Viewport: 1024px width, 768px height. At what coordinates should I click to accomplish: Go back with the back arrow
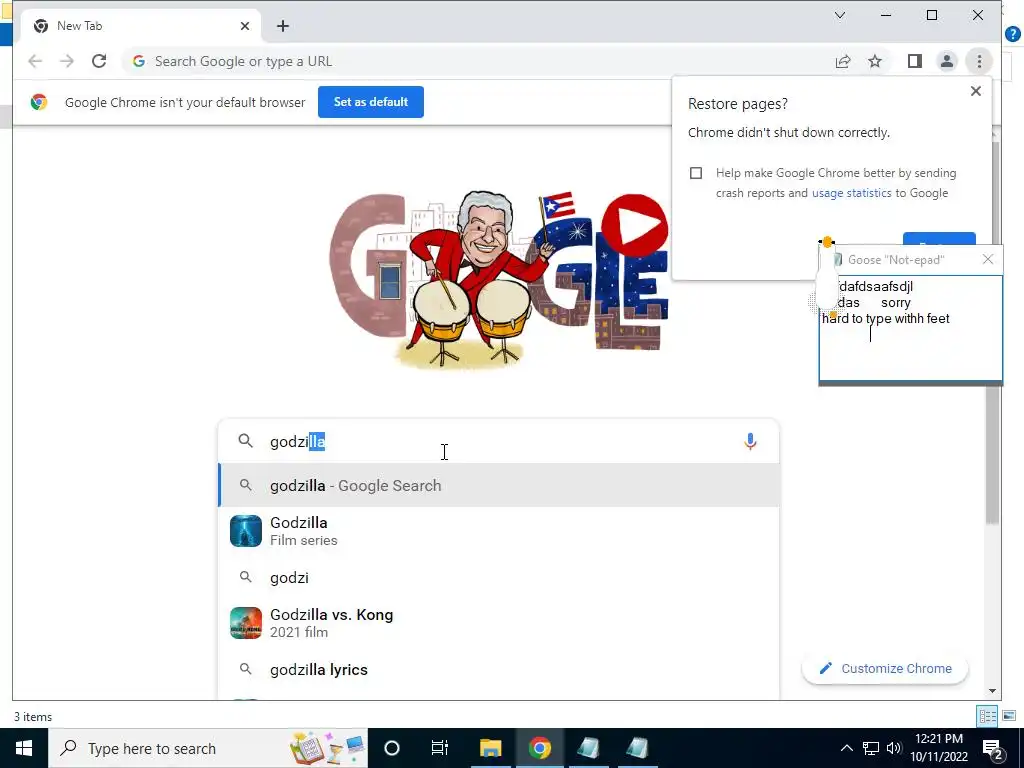coord(35,61)
